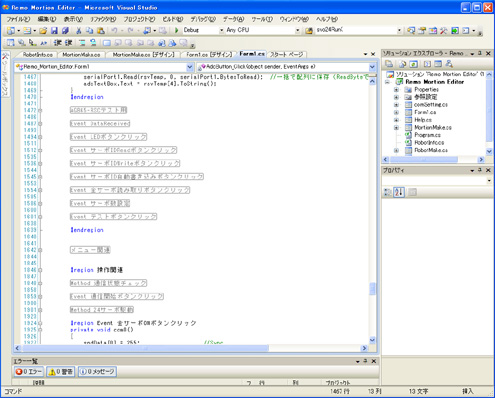Click the Decrease Indent icon
The width and height of the screenshot is (495, 398).
pyautogui.click(x=58, y=43)
